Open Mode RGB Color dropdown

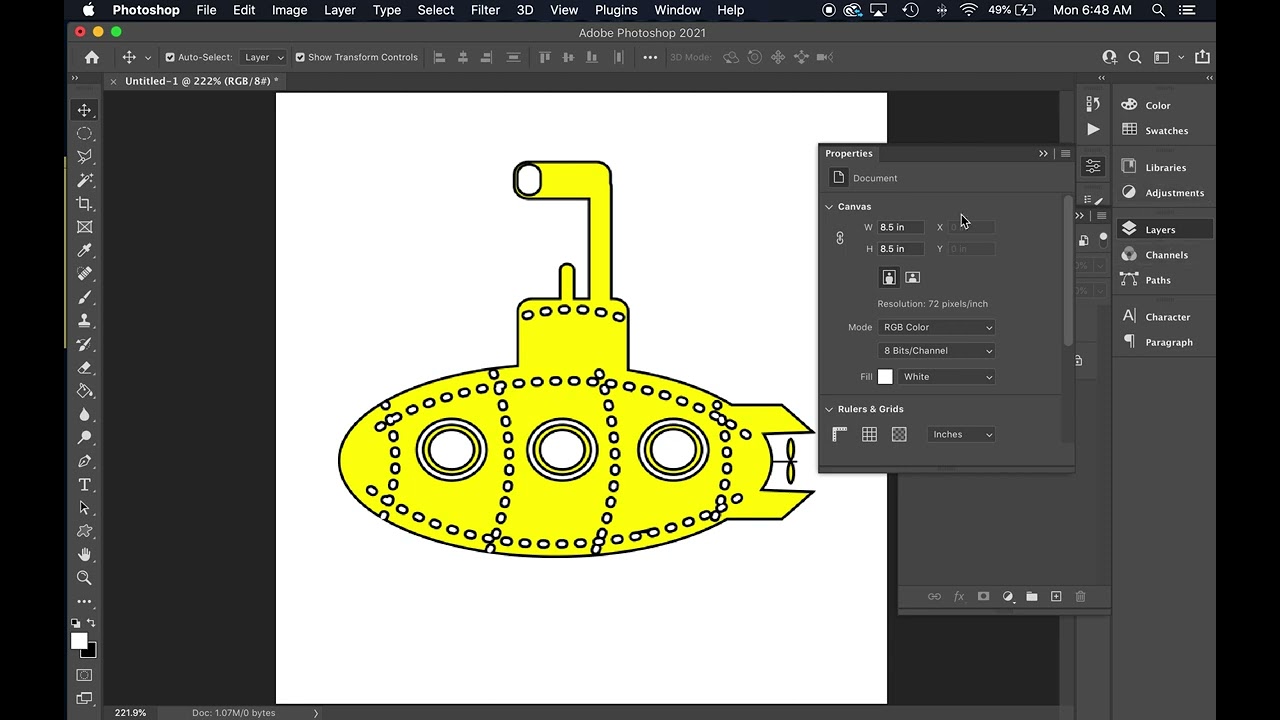click(937, 327)
